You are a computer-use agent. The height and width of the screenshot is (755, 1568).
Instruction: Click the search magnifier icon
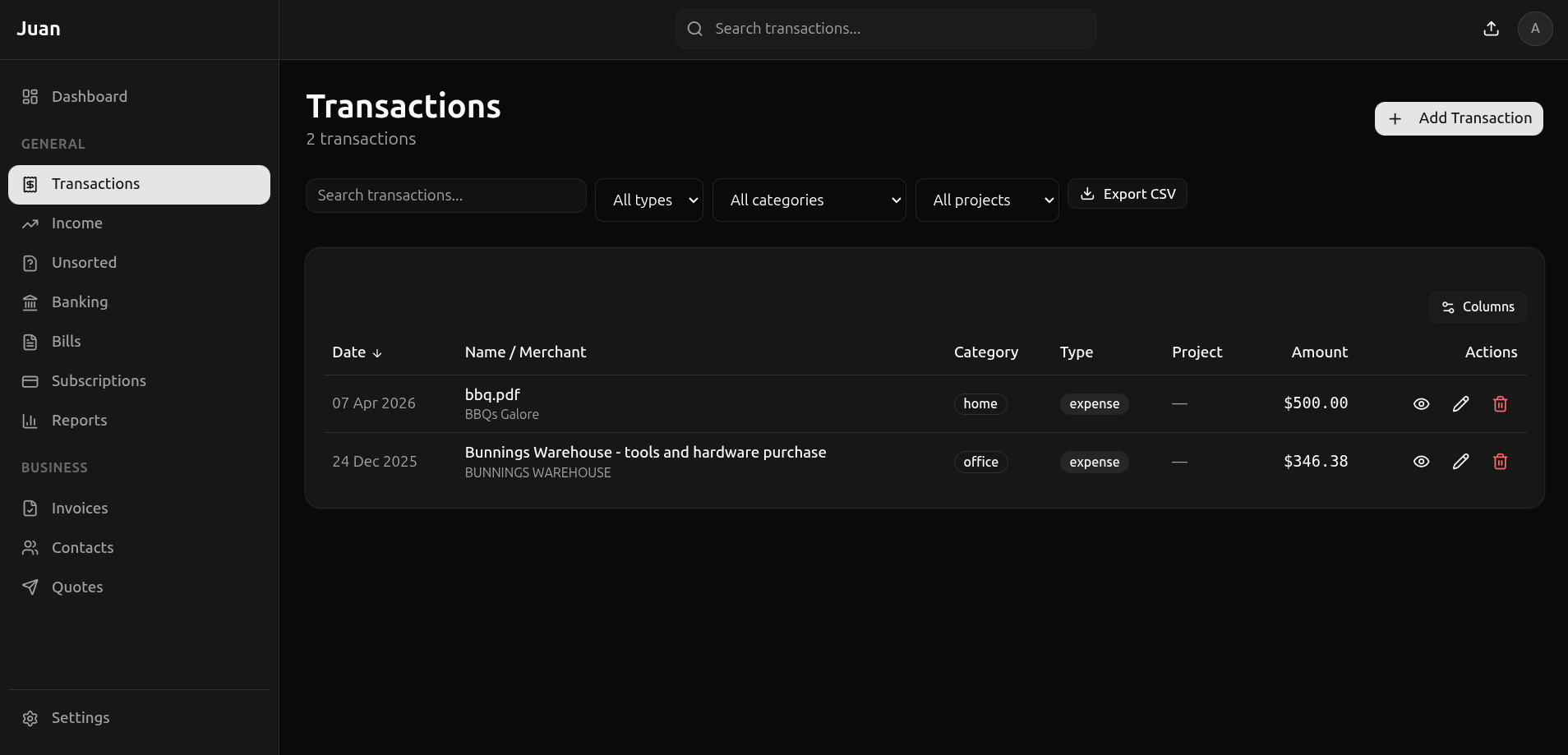[694, 28]
